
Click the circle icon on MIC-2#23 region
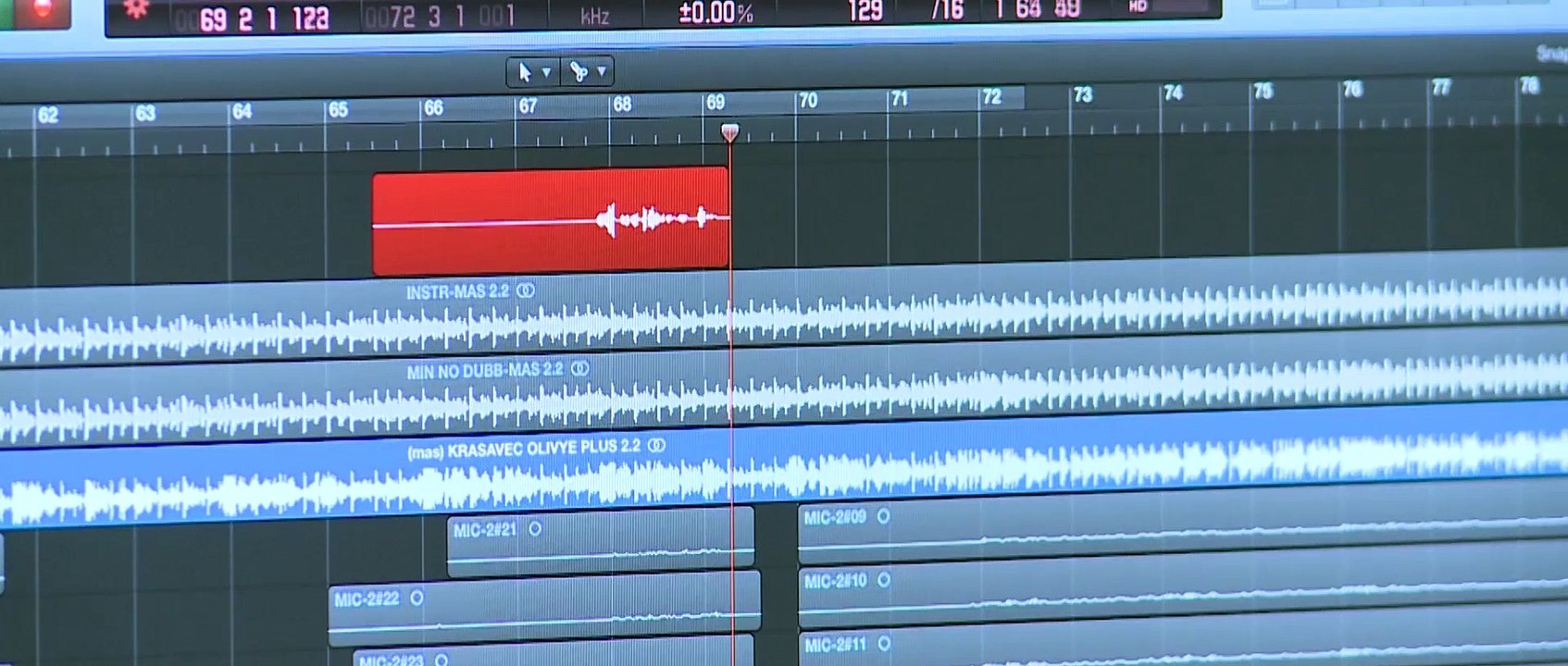(x=442, y=660)
